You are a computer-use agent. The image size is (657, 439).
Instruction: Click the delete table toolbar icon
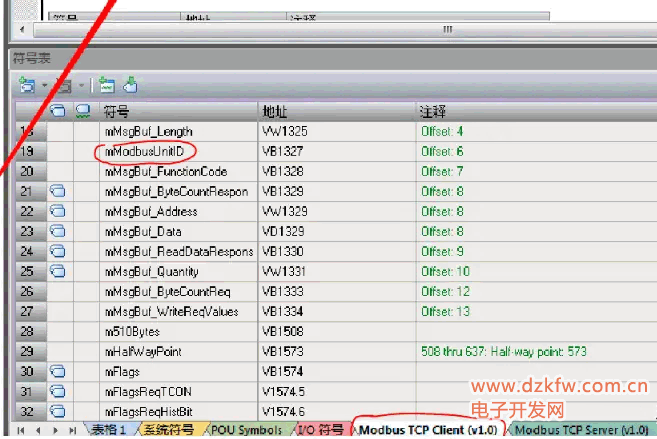coord(62,86)
